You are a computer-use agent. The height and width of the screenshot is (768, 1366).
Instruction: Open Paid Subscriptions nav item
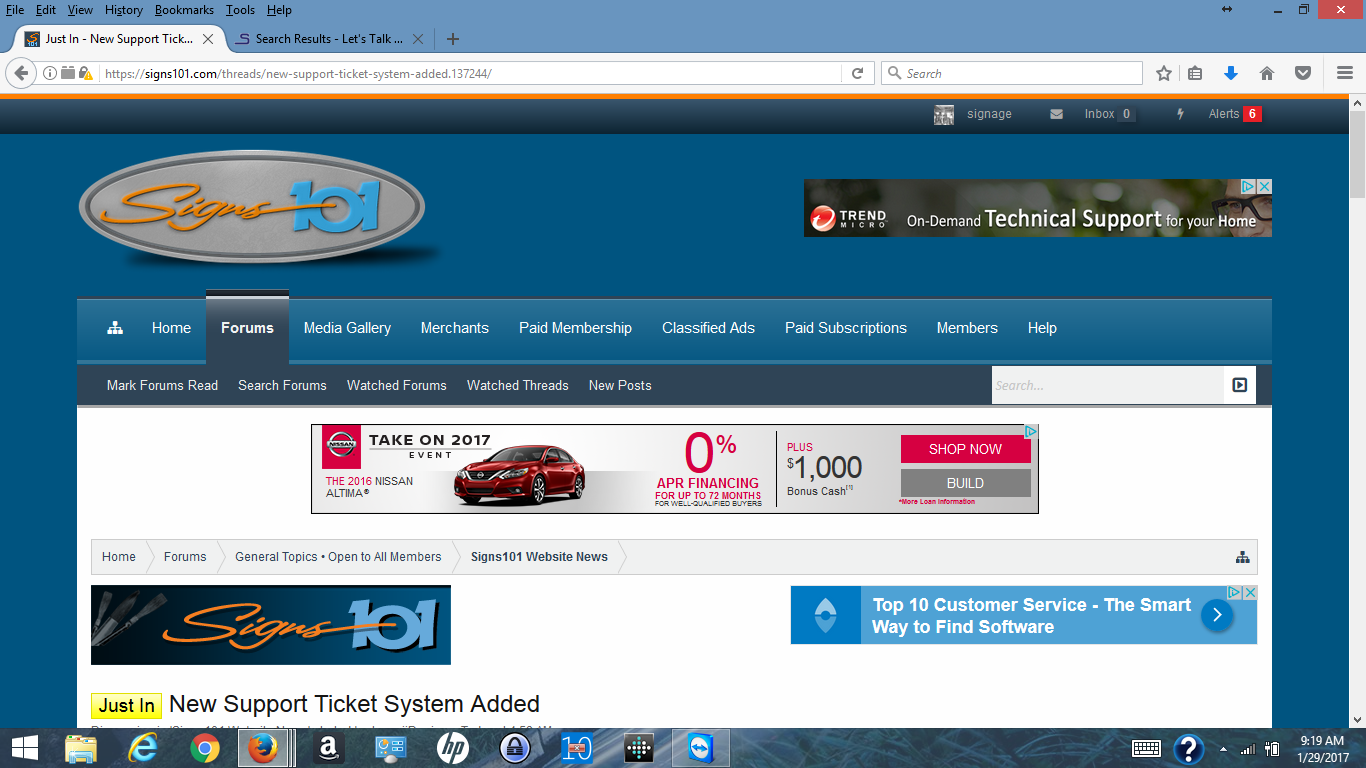(846, 328)
